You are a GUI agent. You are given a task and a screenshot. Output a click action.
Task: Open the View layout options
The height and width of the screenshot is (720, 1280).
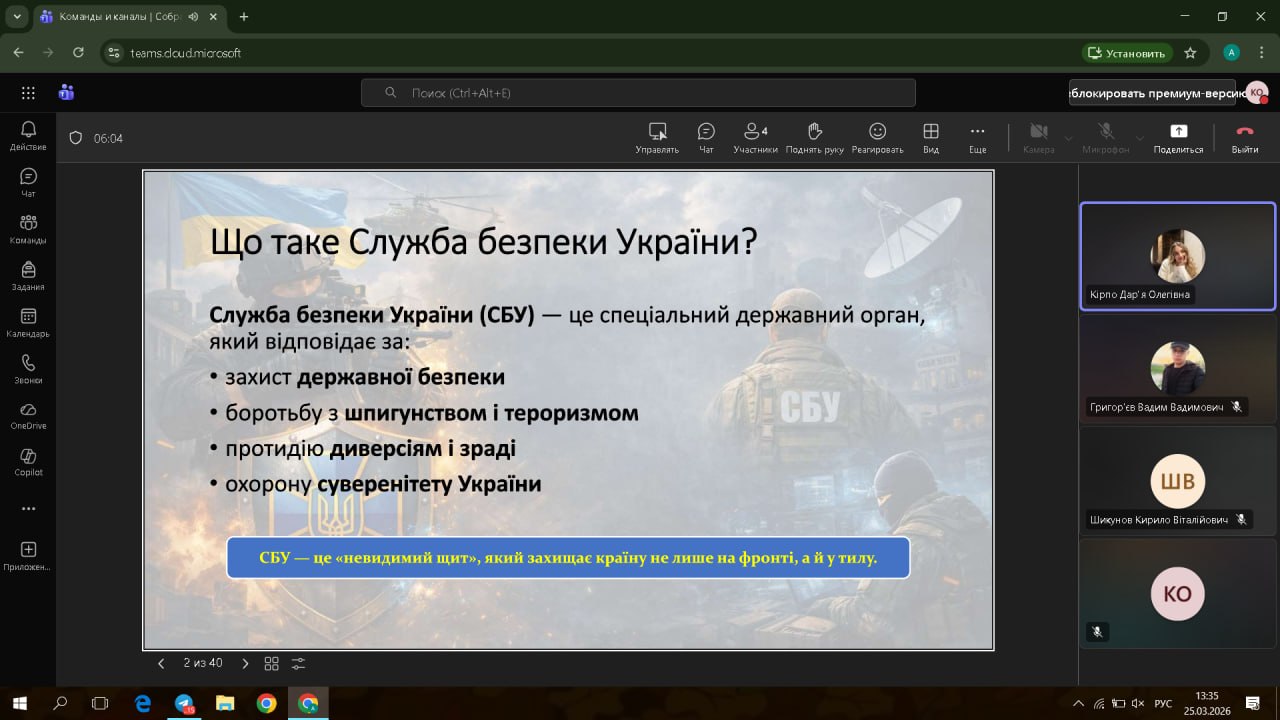click(931, 137)
